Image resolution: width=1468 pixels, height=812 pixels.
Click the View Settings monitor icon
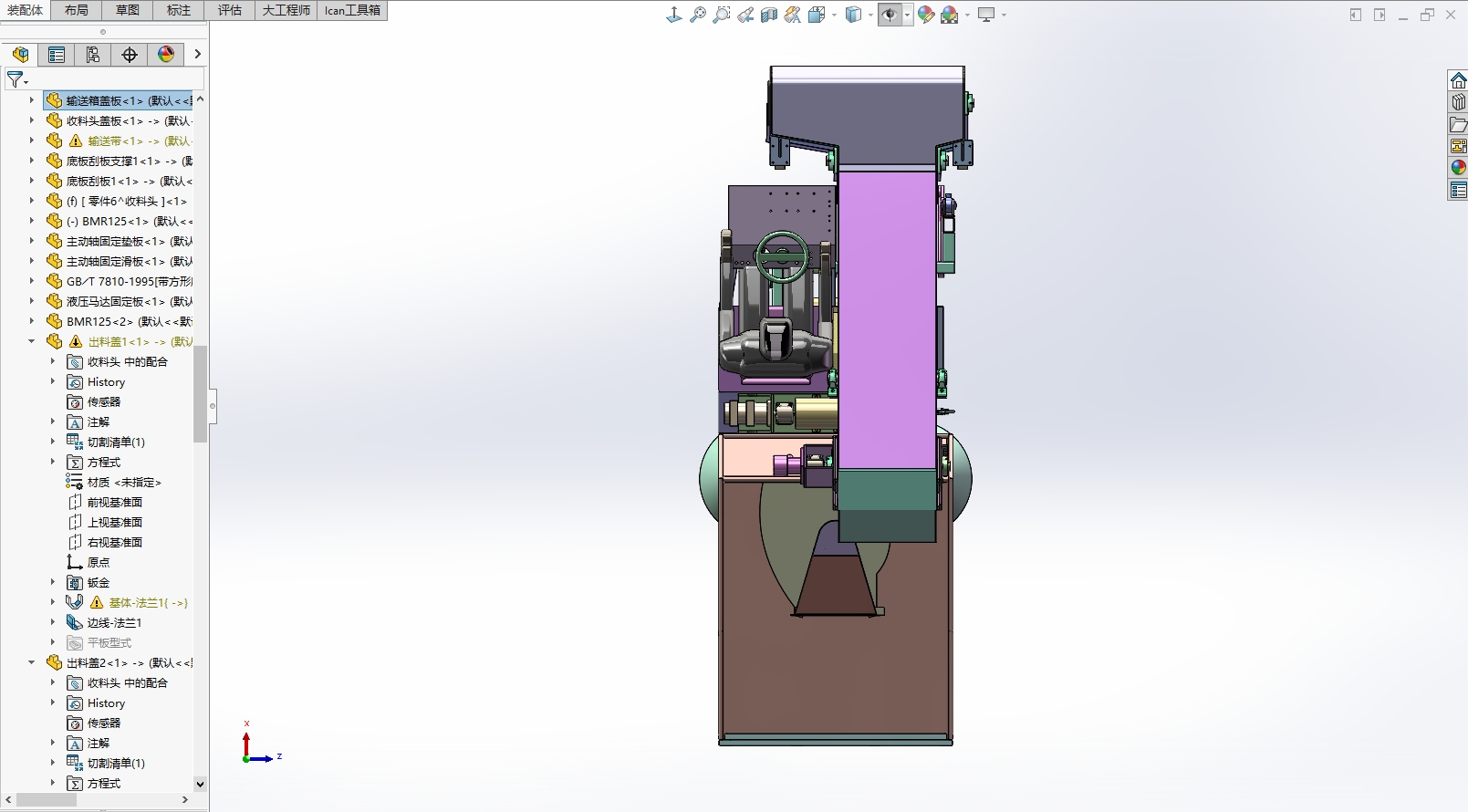(x=986, y=15)
